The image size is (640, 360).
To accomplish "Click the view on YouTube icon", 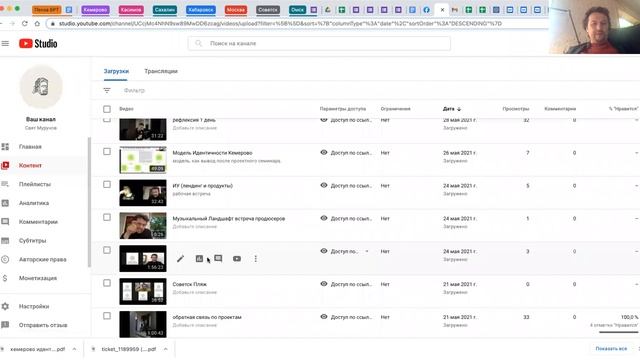I will 237,259.
